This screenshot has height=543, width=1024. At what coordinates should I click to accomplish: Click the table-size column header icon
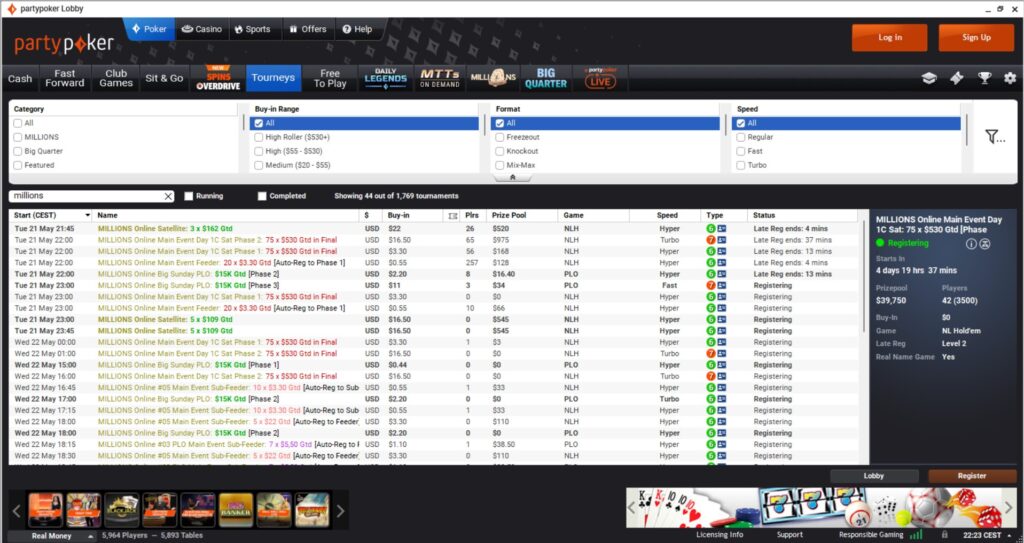[453, 216]
